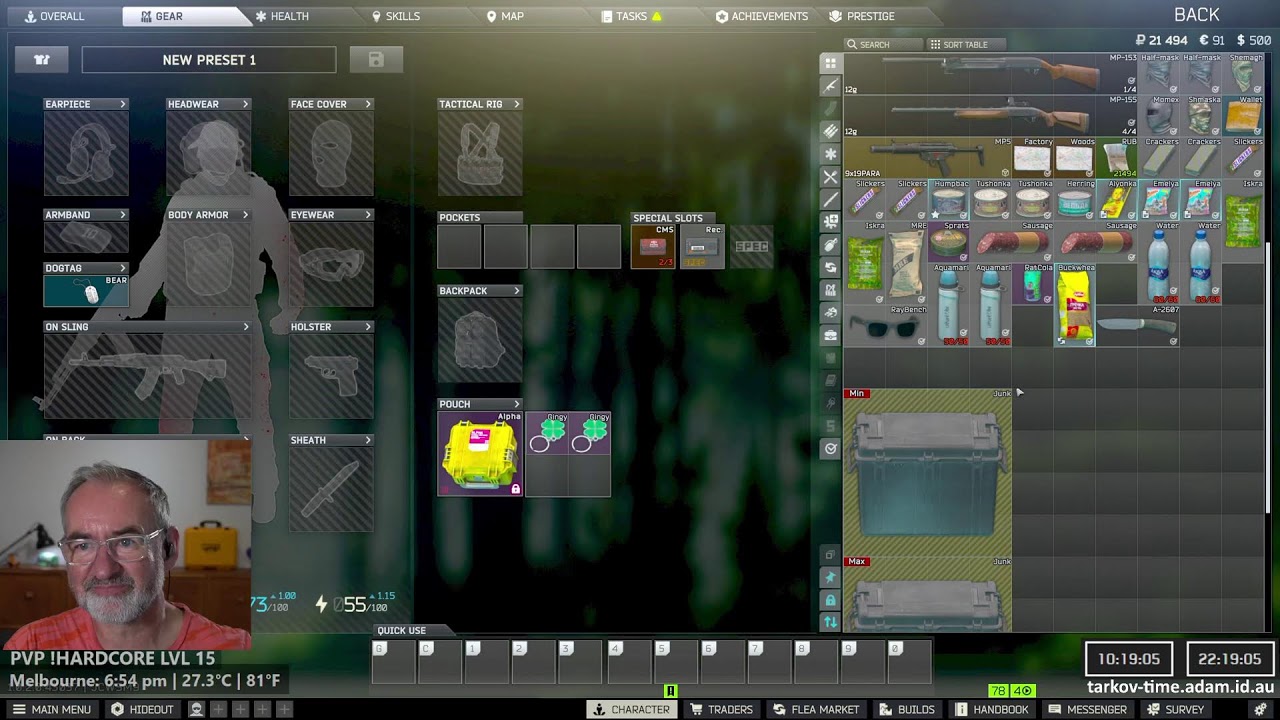Select the BEAR dogtag item
This screenshot has height=720, width=1280.
(86, 290)
